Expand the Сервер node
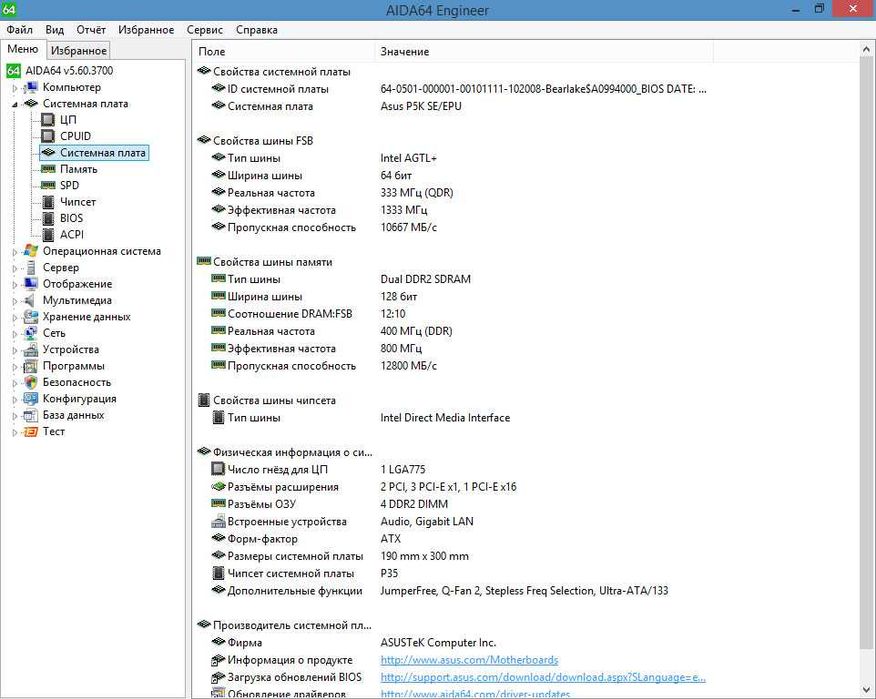This screenshot has width=876, height=699. [x=15, y=268]
